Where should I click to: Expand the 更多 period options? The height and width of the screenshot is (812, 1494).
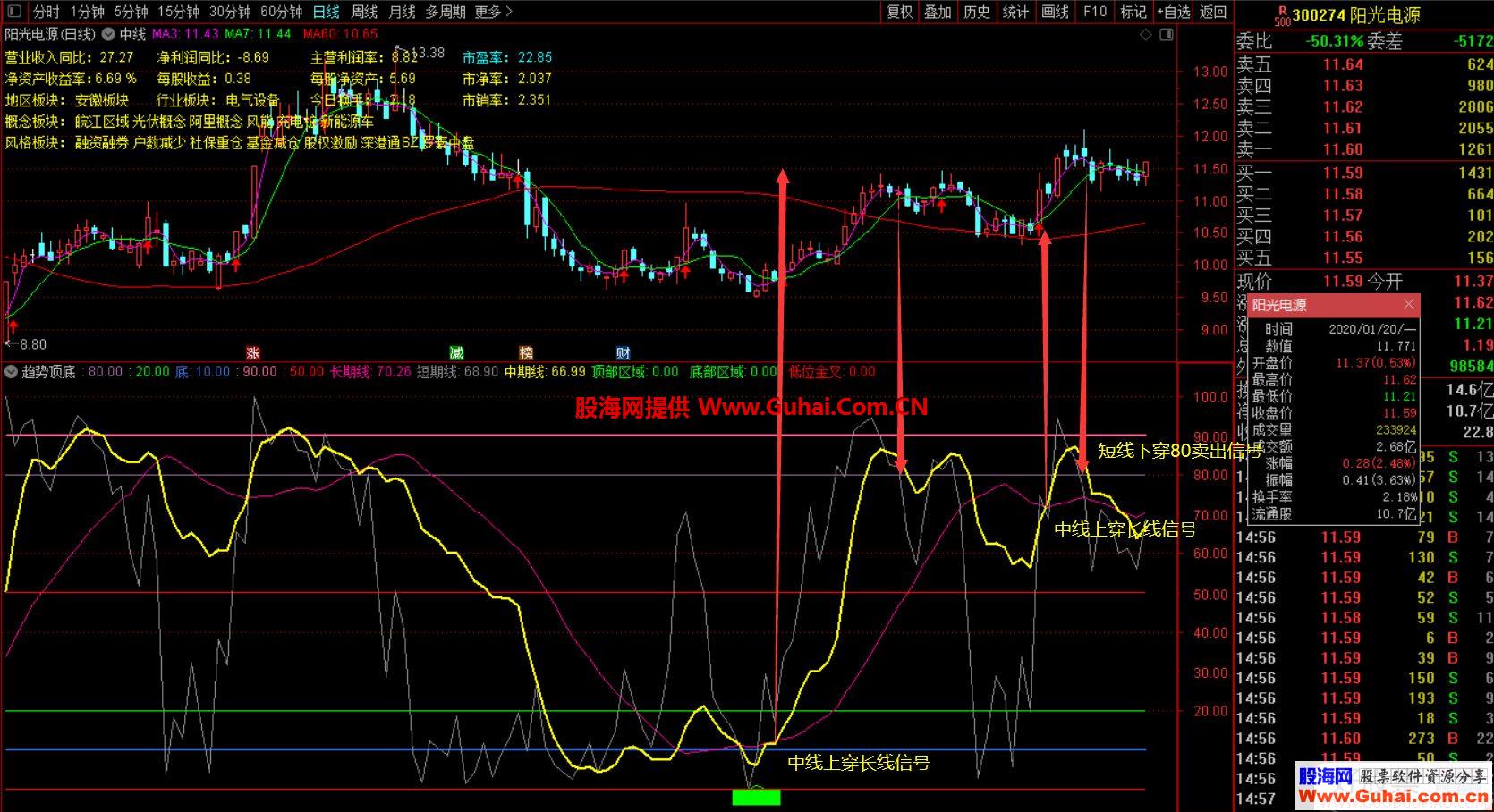[494, 12]
